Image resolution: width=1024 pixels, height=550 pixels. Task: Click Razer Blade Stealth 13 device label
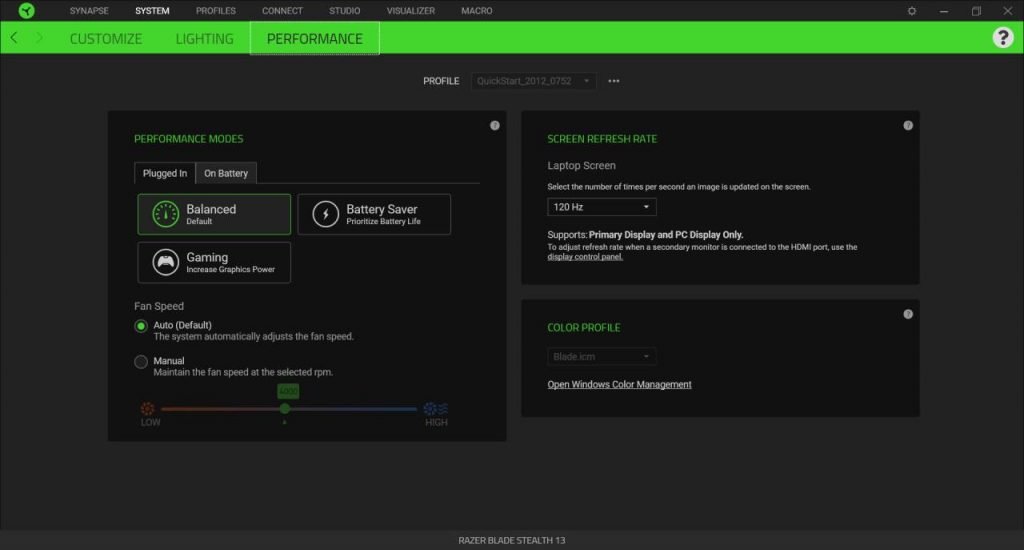(x=511, y=540)
